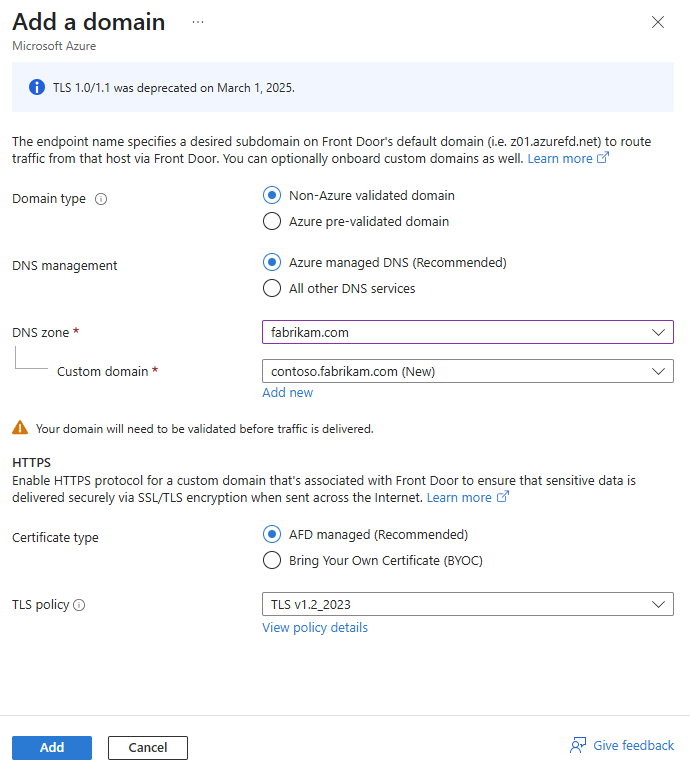Choose All other DNS services option
Screen dimensions: 690x776
coord(271,289)
